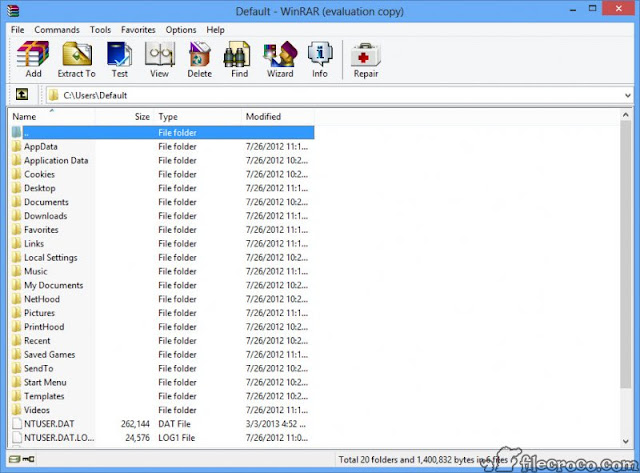Select the Recent folder name

tap(37, 341)
